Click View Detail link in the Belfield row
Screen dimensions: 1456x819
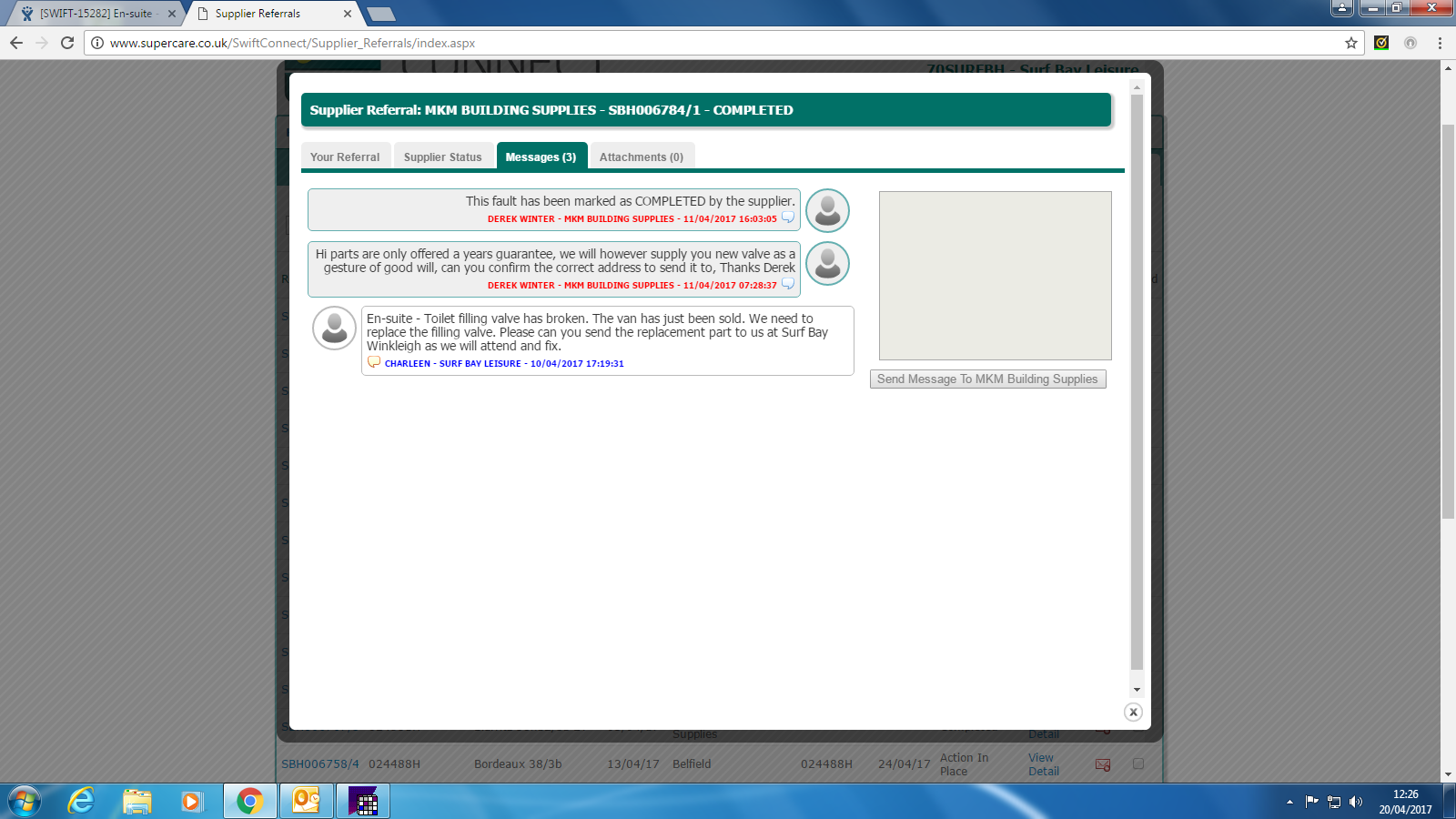[1044, 764]
